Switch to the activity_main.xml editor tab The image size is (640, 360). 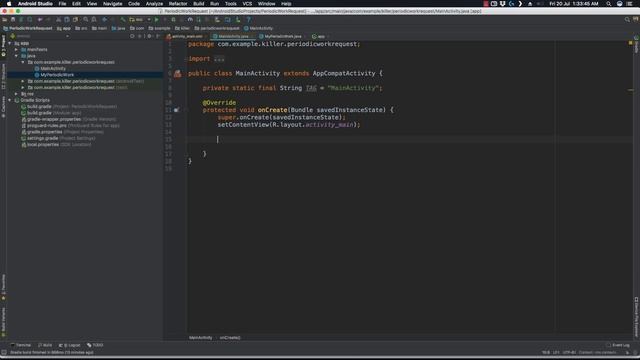pos(187,36)
